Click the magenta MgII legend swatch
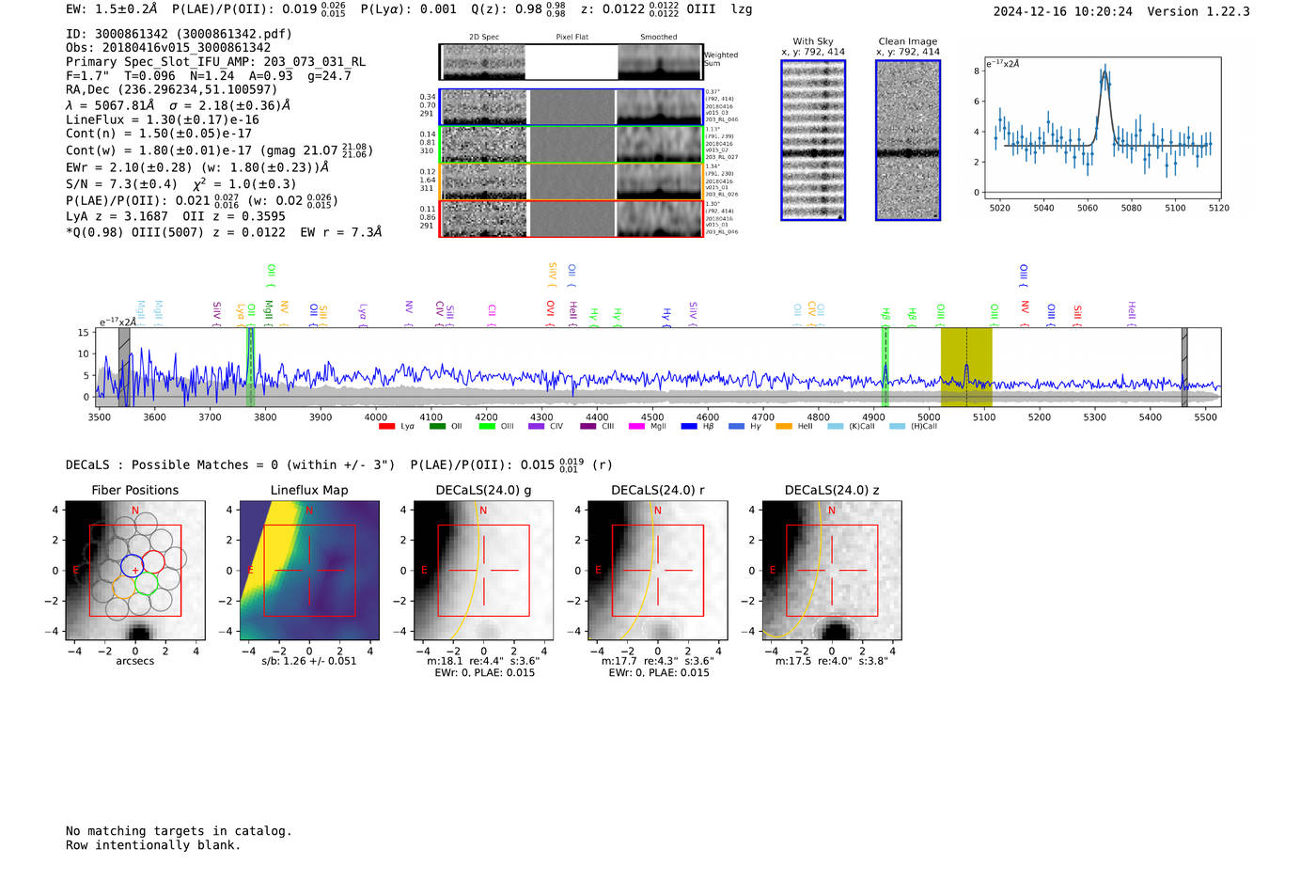Screen dimensions: 1316x896 click(636, 427)
